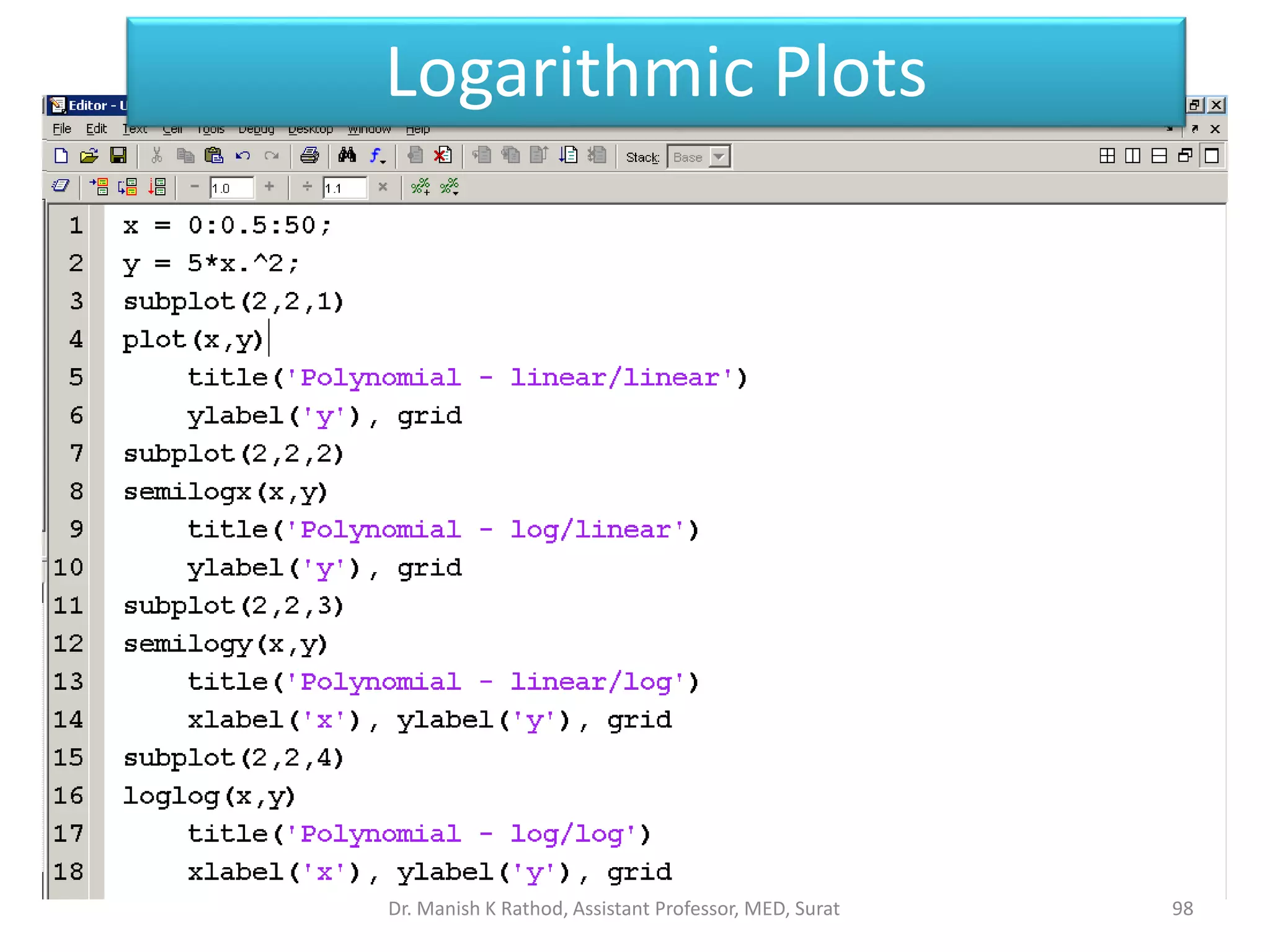This screenshot has height=952, width=1270.
Task: Redo the last undone edit
Action: pyautogui.click(x=272, y=156)
